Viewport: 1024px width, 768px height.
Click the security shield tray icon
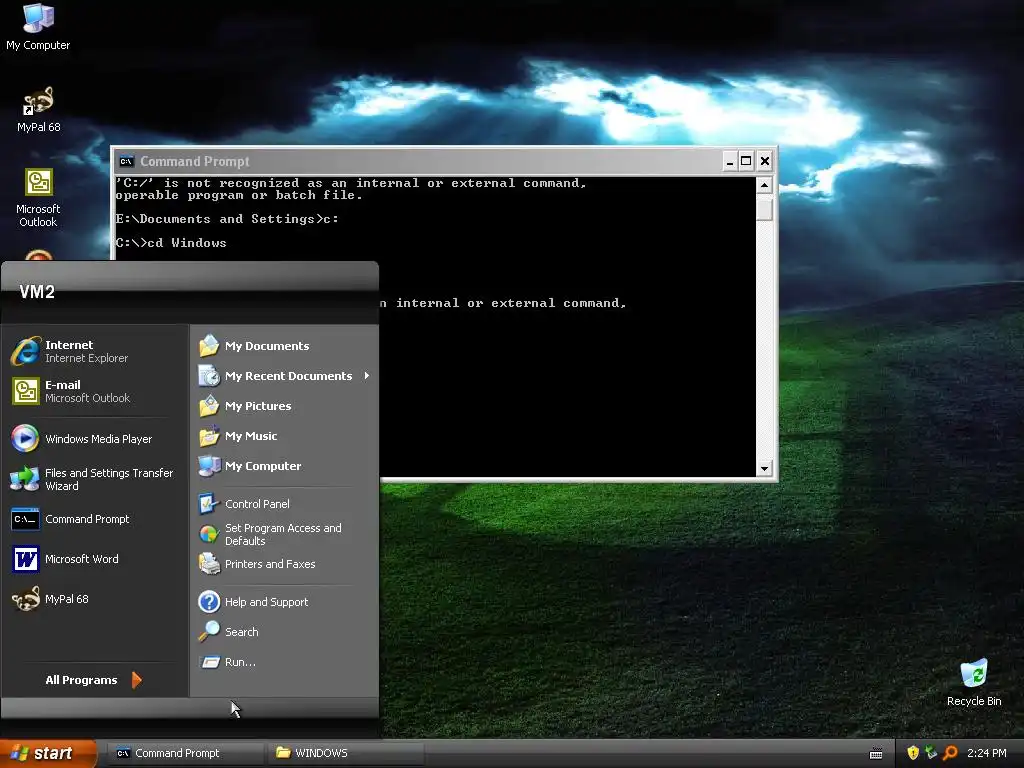click(x=913, y=753)
